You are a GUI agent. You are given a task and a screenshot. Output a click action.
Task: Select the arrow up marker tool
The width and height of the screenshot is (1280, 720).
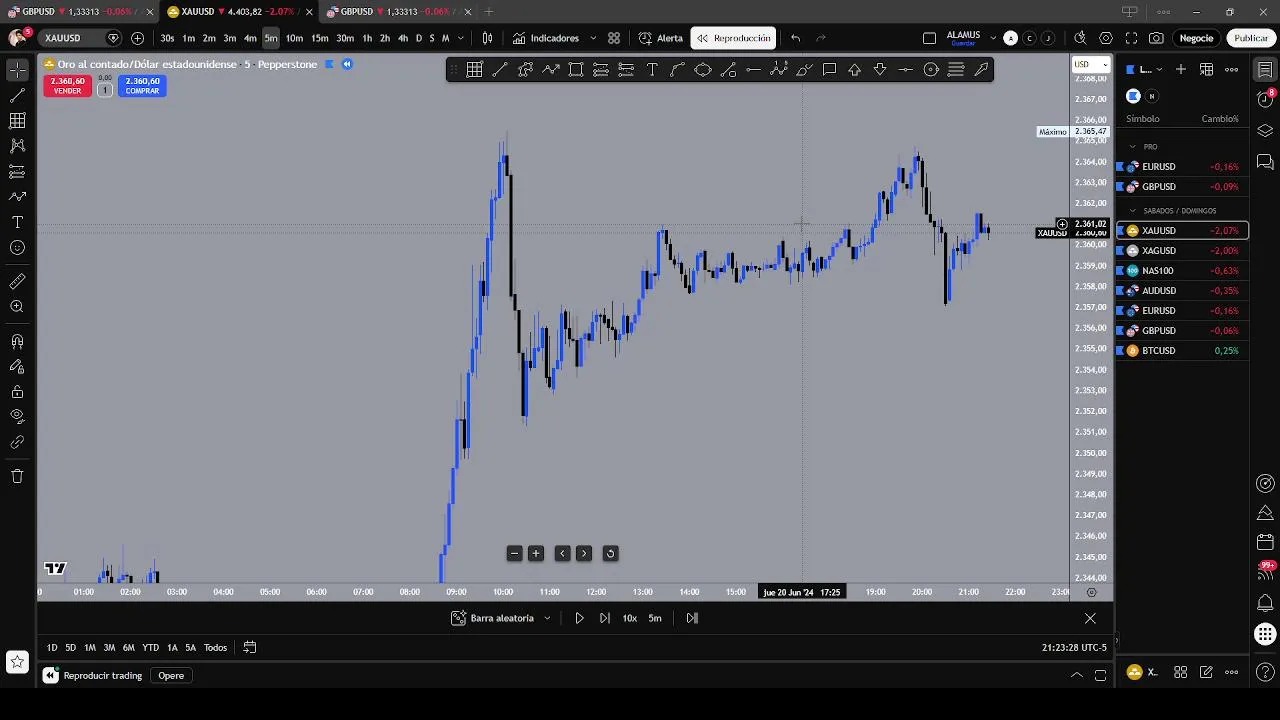[854, 69]
